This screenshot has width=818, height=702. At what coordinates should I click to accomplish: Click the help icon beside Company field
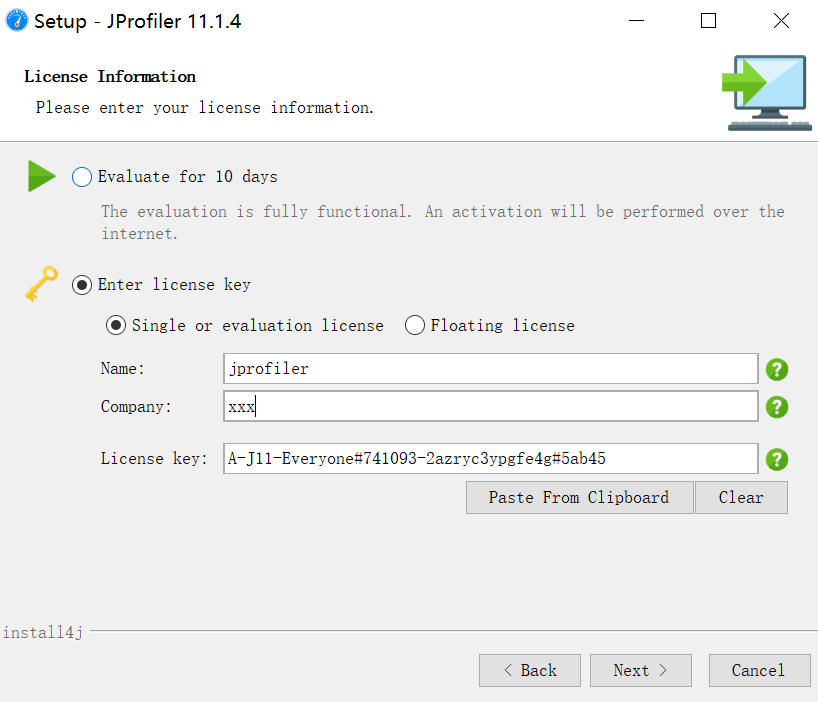click(777, 407)
